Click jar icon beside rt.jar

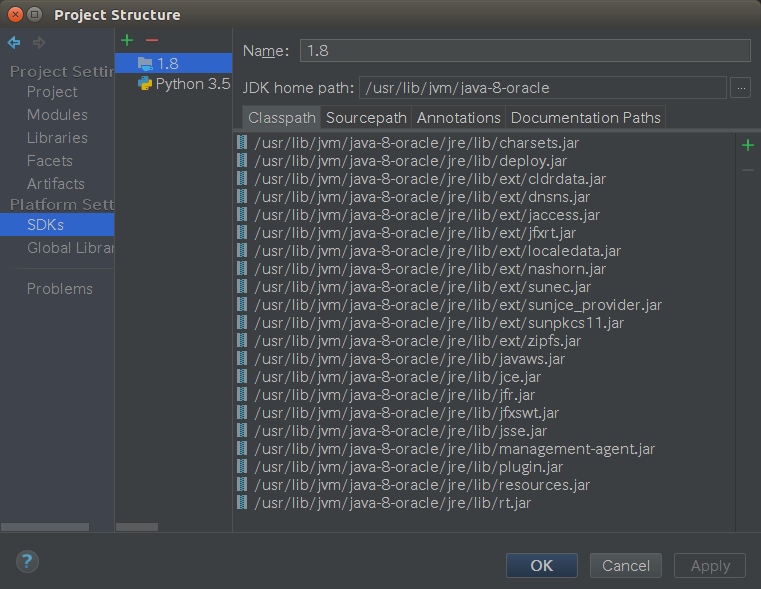tap(242, 502)
